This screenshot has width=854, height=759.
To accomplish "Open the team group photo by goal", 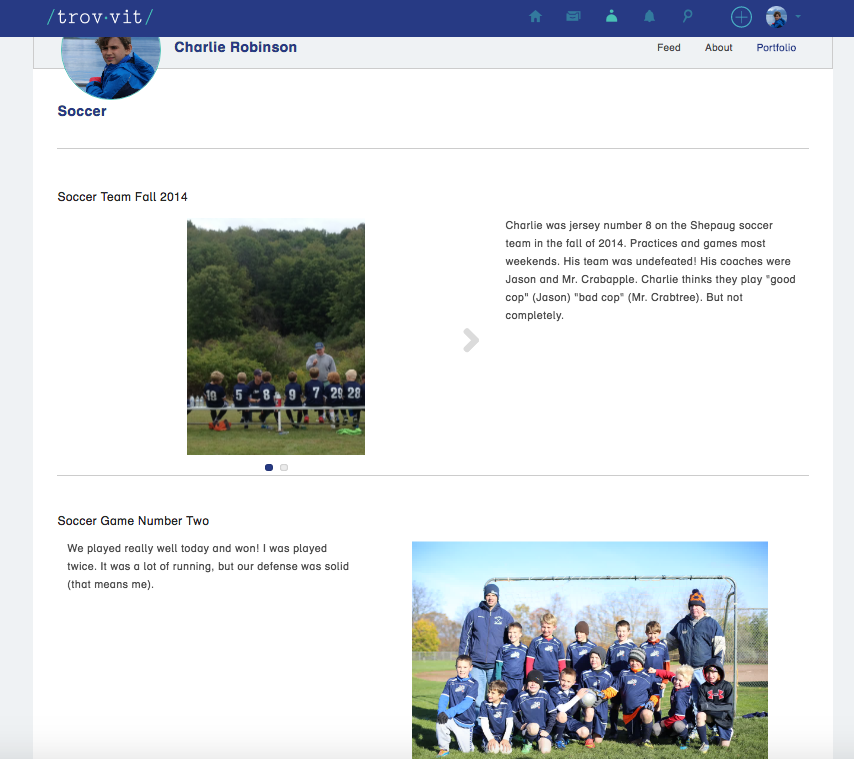I will [590, 650].
